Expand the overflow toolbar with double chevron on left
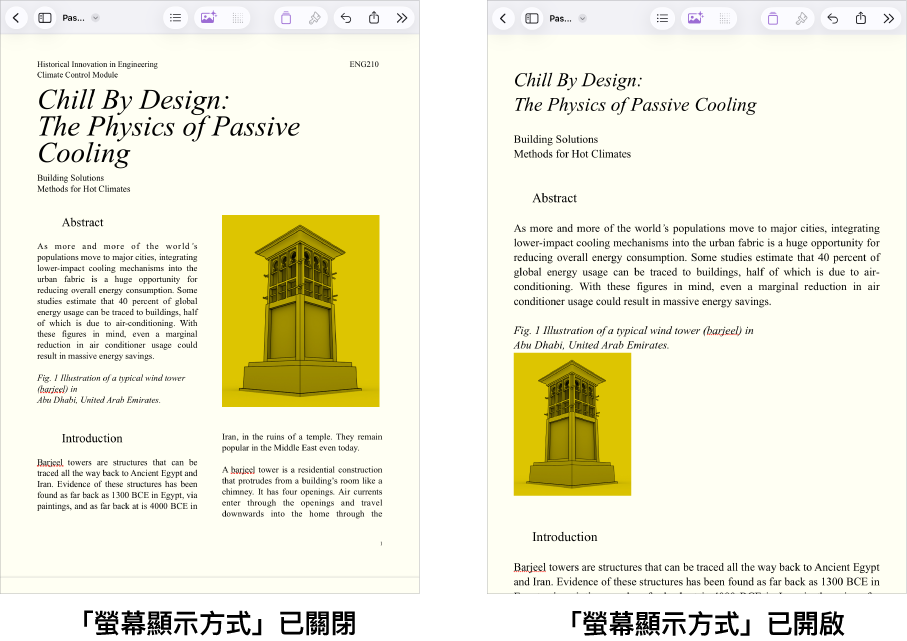The height and width of the screenshot is (641, 907). pyautogui.click(x=403, y=17)
